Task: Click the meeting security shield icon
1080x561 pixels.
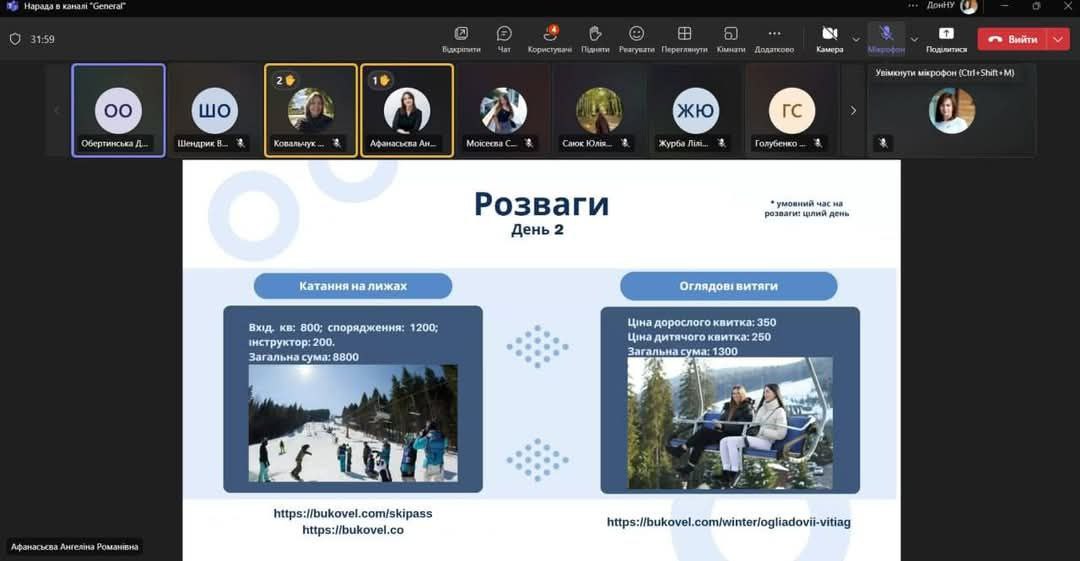Action: point(15,39)
